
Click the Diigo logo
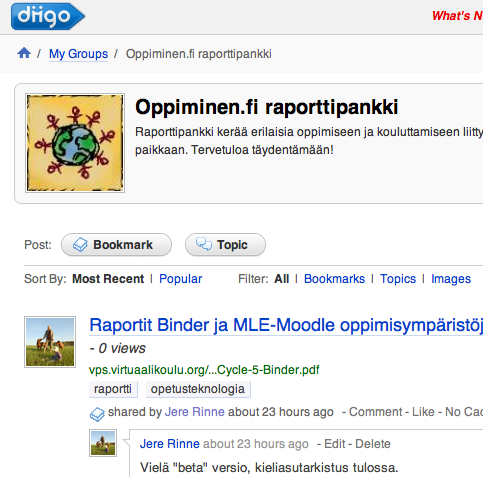click(x=48, y=16)
